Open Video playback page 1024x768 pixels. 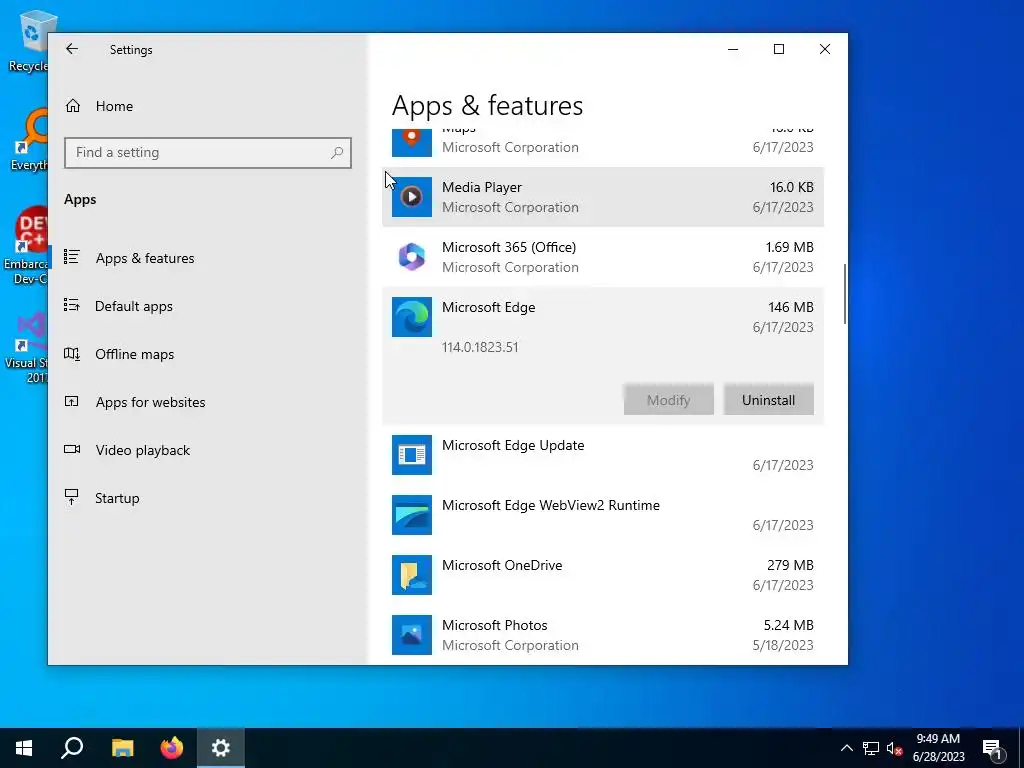(142, 450)
